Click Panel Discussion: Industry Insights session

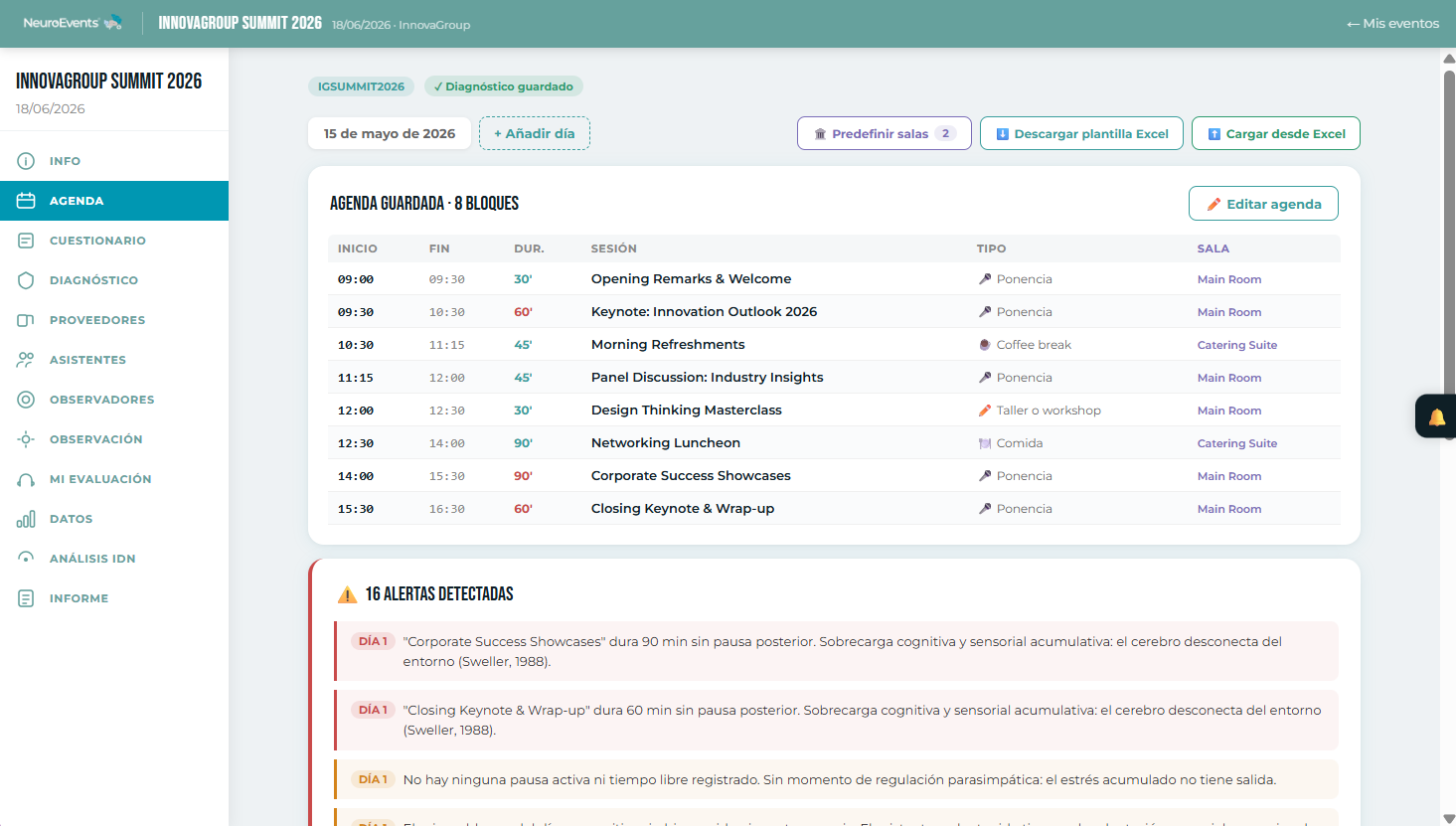click(x=707, y=377)
